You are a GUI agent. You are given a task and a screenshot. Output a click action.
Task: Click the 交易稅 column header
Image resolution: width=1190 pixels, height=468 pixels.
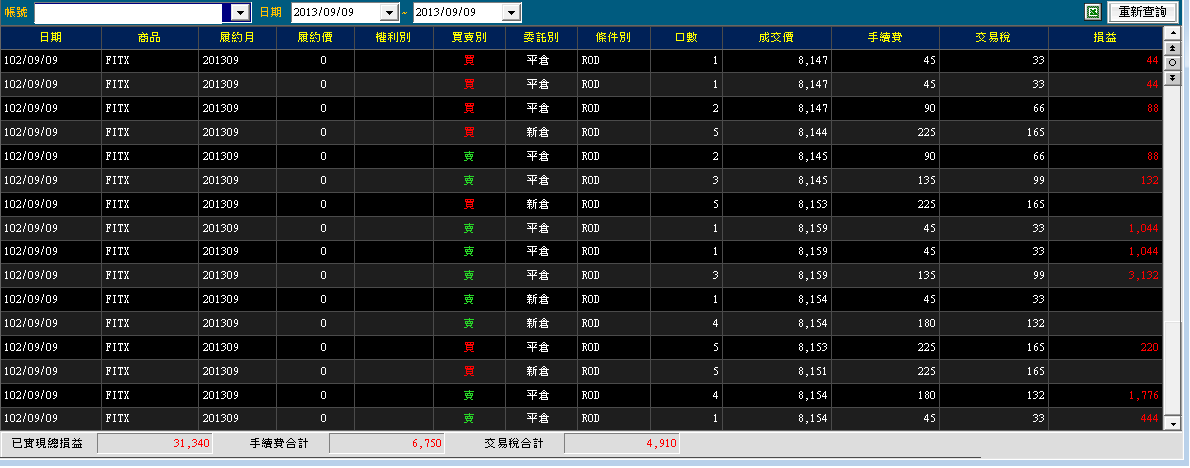pos(993,38)
